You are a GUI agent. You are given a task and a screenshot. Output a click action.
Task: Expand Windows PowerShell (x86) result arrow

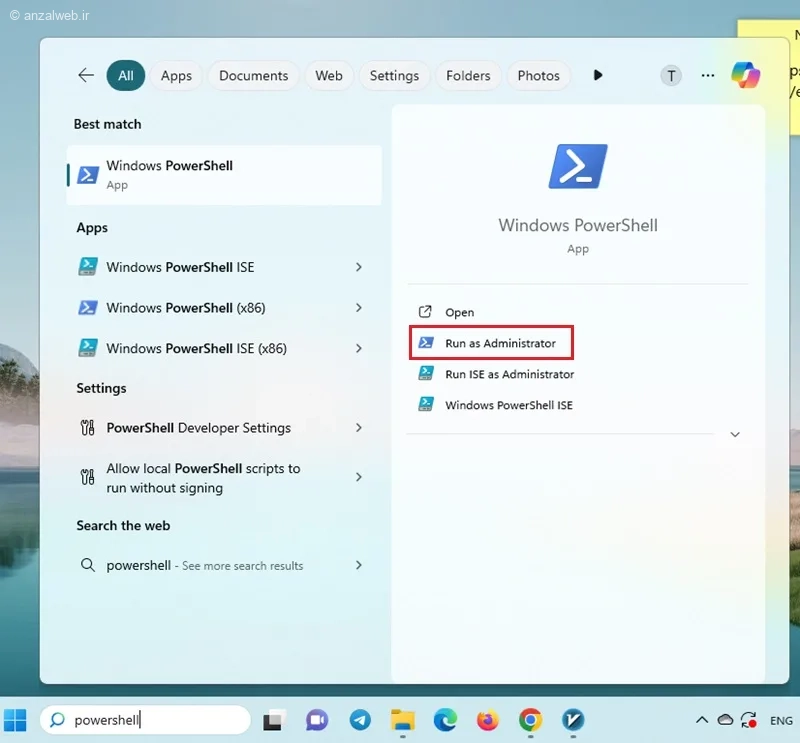coord(359,308)
